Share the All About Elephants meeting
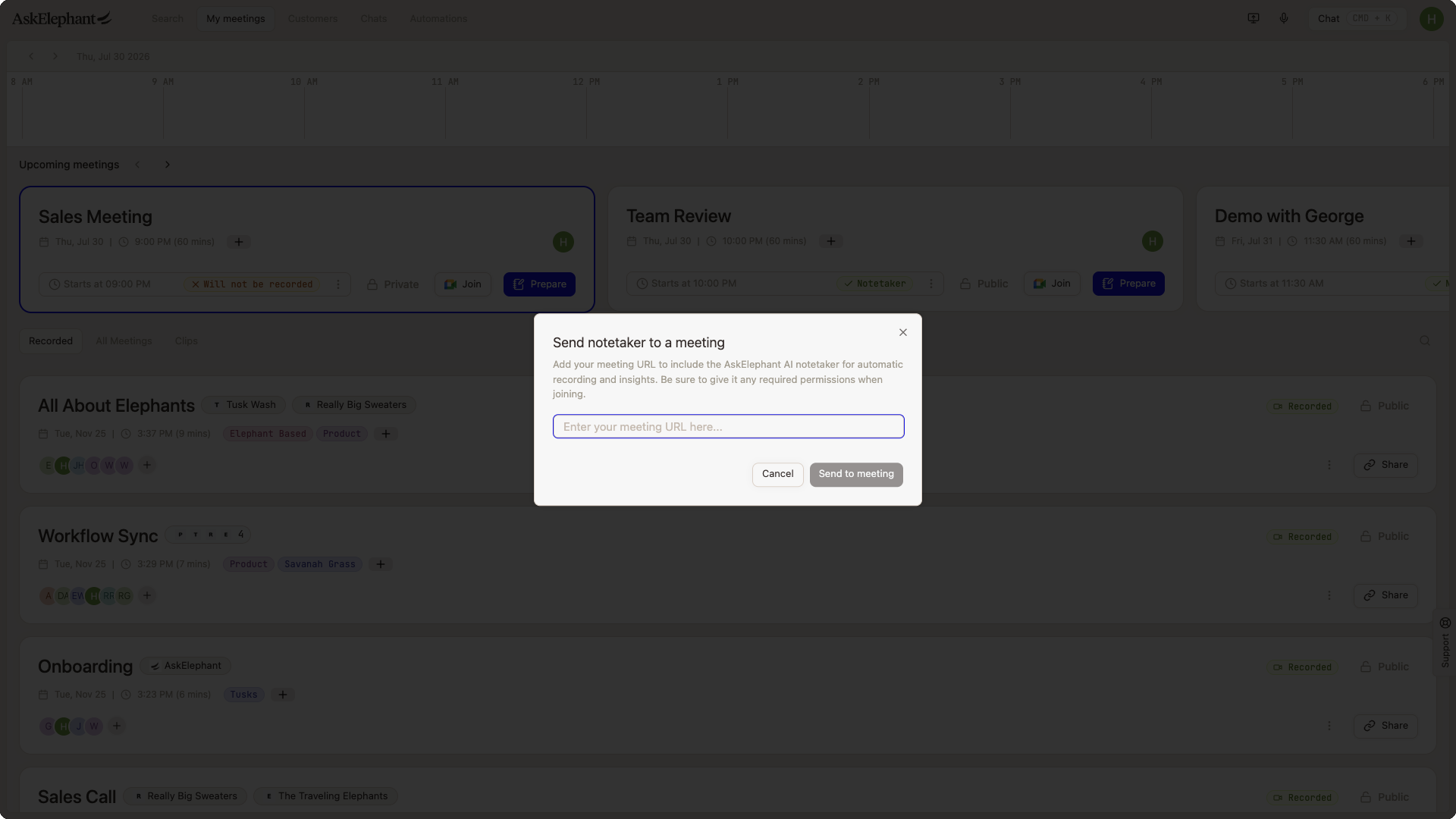1456x819 pixels. tap(1385, 465)
